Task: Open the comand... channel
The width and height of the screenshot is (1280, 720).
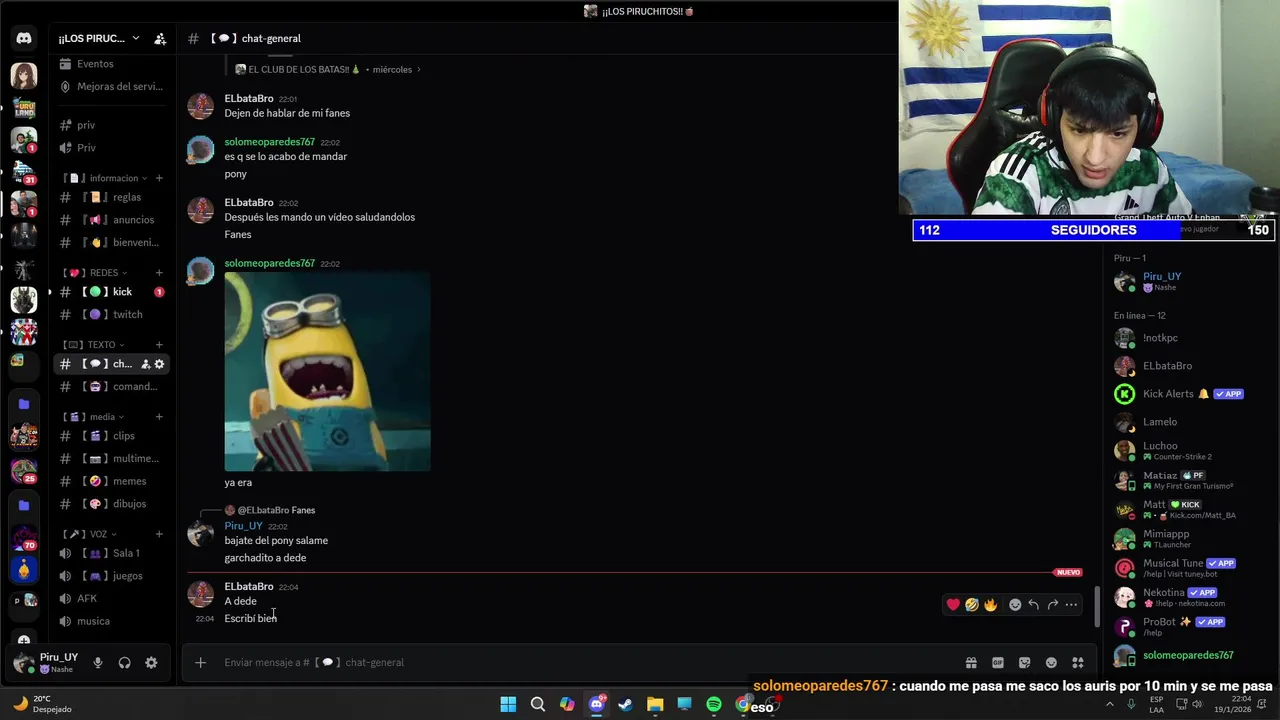Action: (x=110, y=386)
